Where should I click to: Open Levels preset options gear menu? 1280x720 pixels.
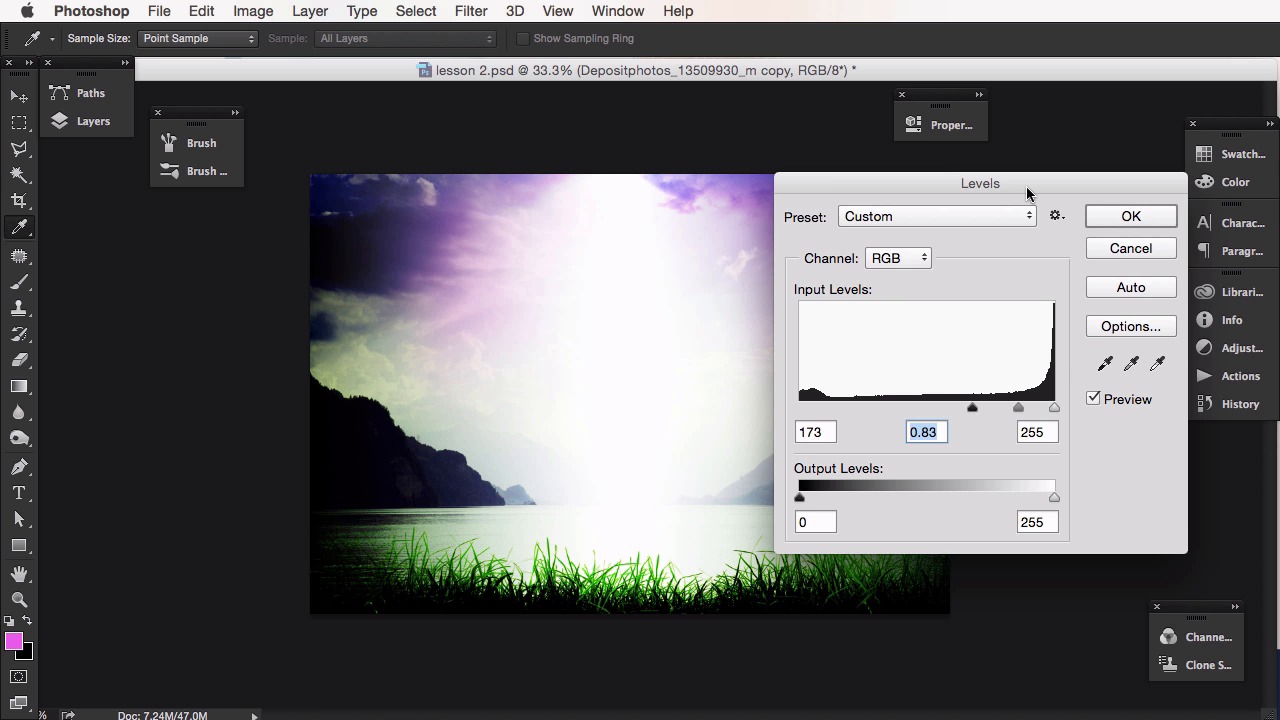[1057, 216]
